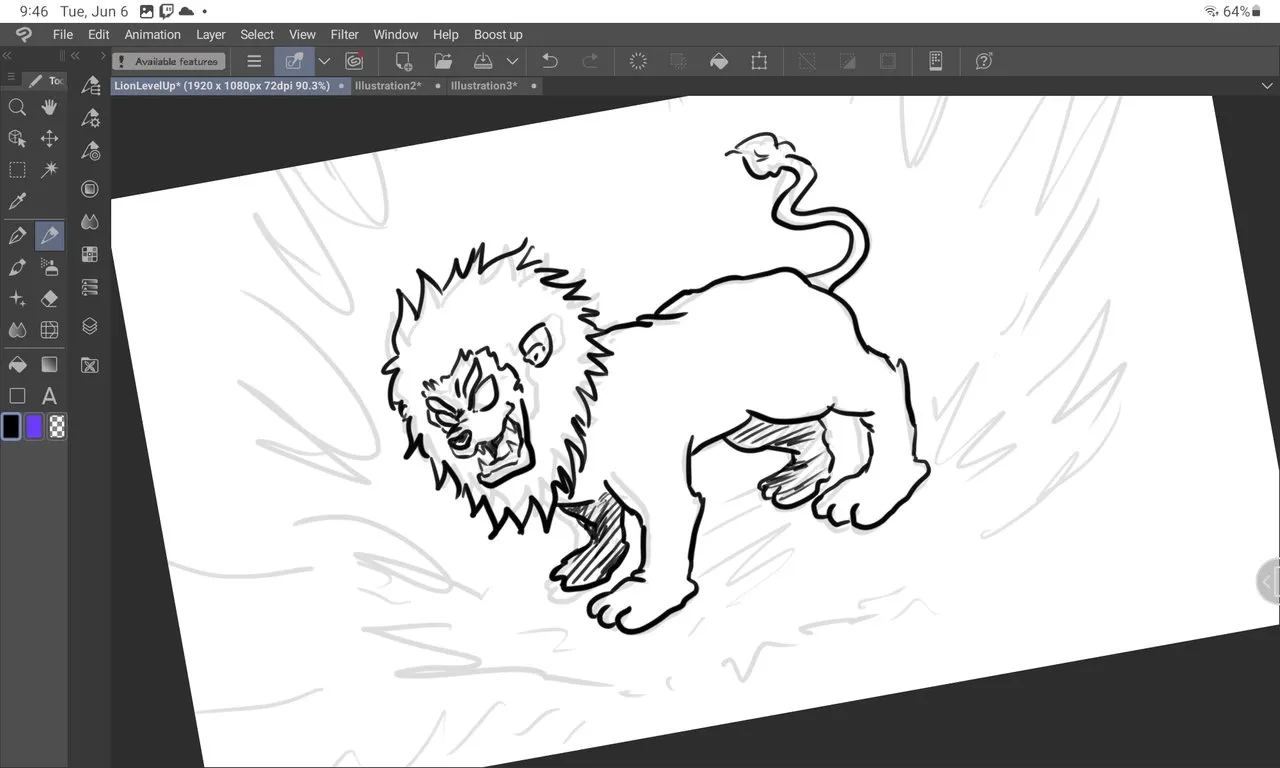Select the Gradient tool
Image resolution: width=1280 pixels, height=768 pixels.
pyautogui.click(x=49, y=364)
